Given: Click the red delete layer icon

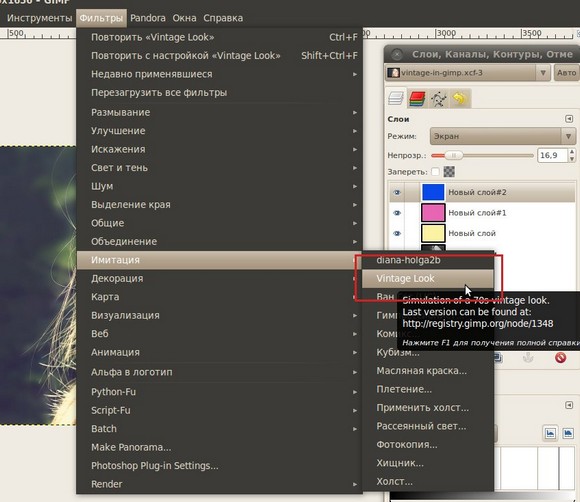Looking at the screenshot, I should coord(560,358).
